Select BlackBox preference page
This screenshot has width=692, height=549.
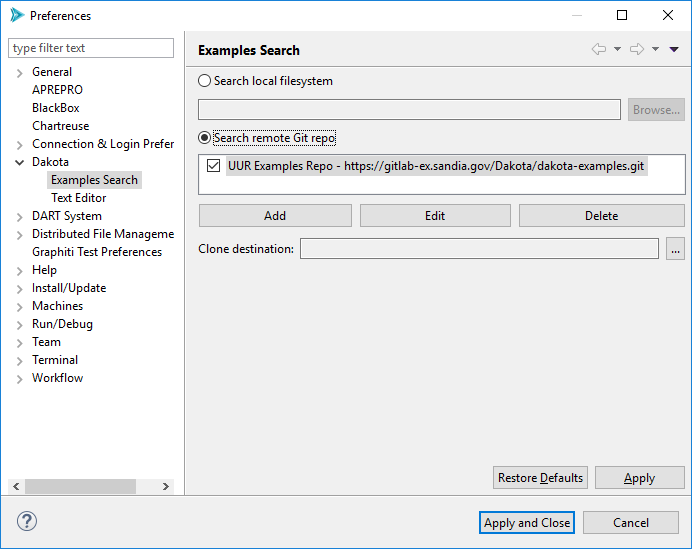point(56,108)
